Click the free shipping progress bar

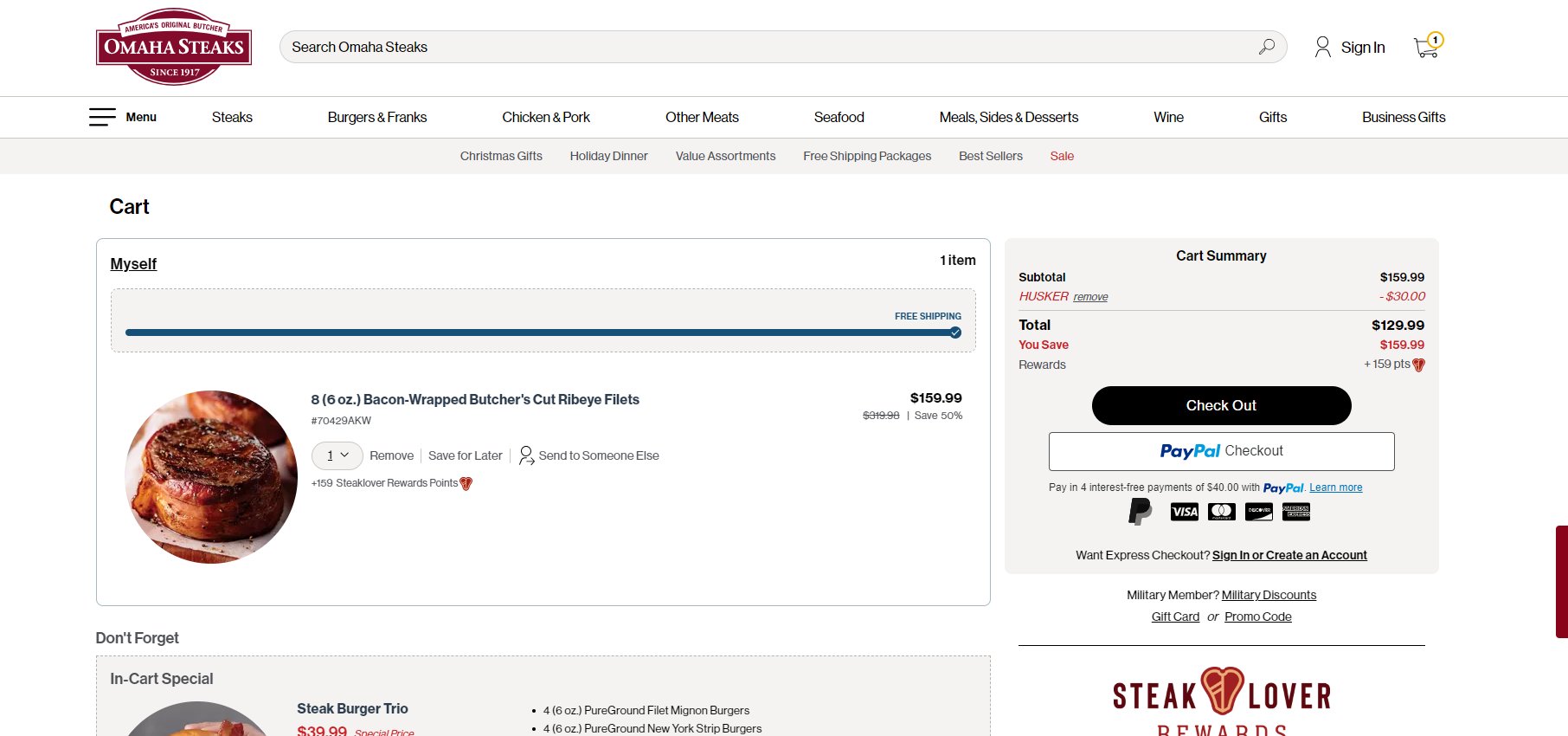tap(543, 332)
